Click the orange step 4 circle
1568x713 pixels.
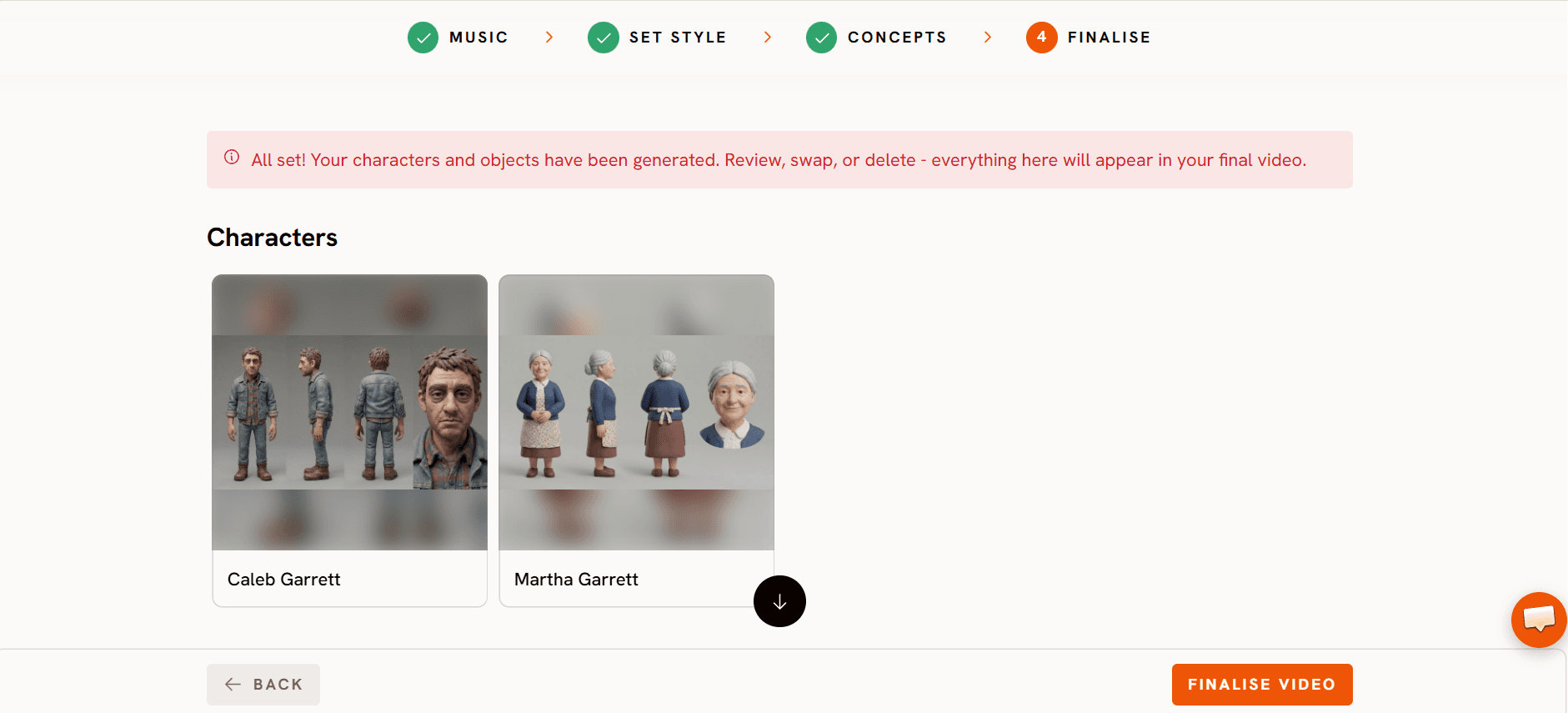point(1041,38)
